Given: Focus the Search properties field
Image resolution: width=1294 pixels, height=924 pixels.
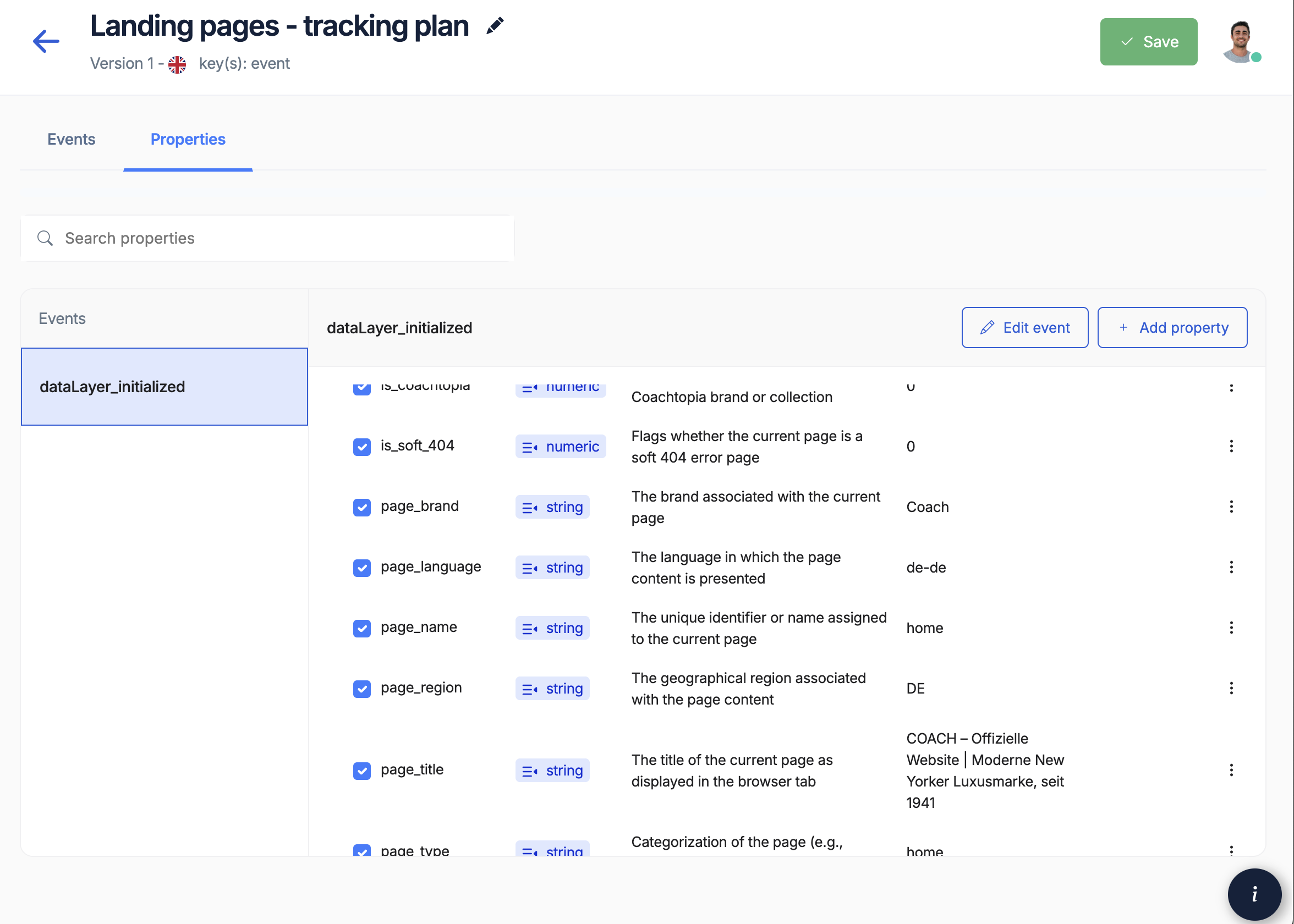Looking at the screenshot, I should [x=267, y=238].
